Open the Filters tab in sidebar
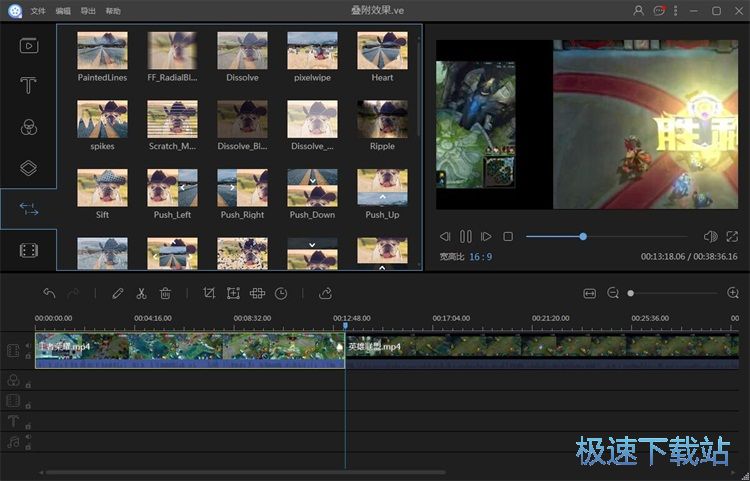 click(29, 127)
